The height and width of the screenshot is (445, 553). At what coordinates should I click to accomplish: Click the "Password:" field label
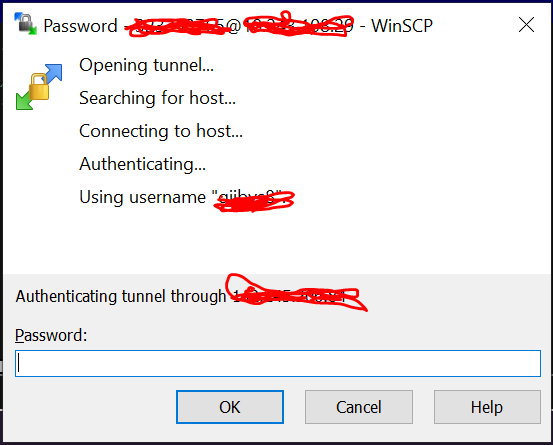pyautogui.click(x=51, y=335)
